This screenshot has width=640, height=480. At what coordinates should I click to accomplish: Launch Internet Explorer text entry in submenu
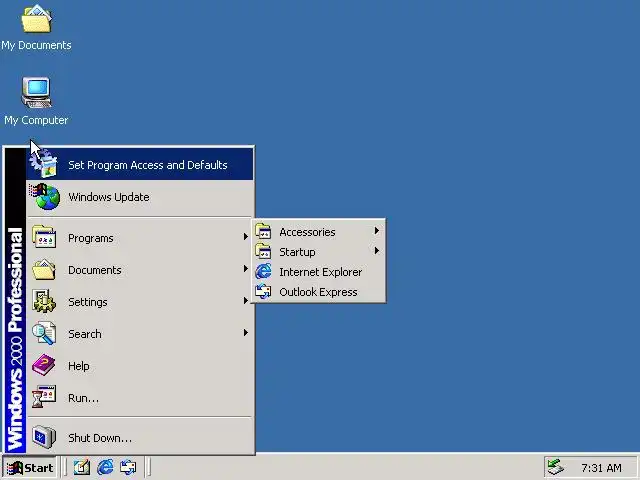(320, 272)
